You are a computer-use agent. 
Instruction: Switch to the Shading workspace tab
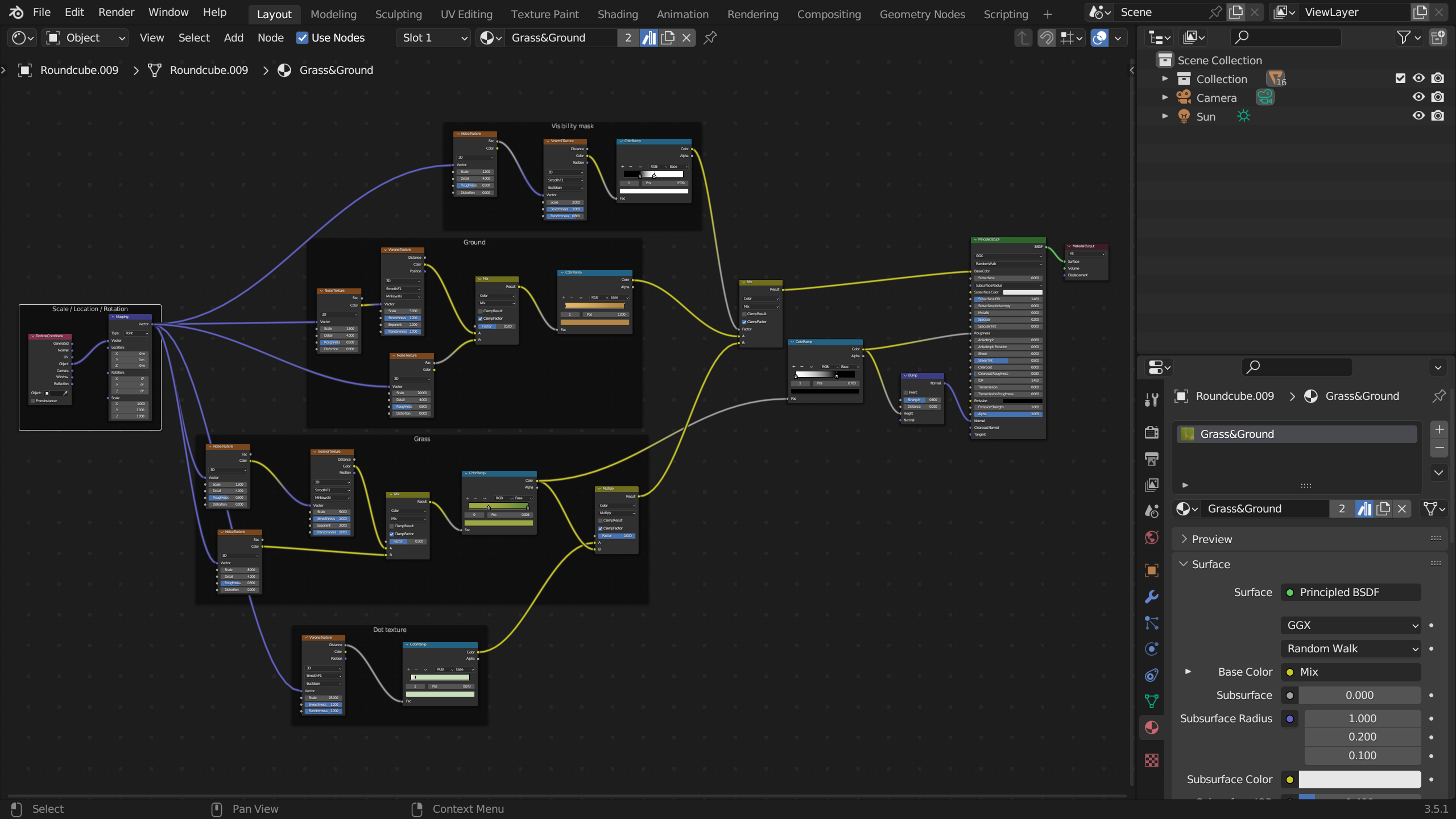click(x=617, y=14)
